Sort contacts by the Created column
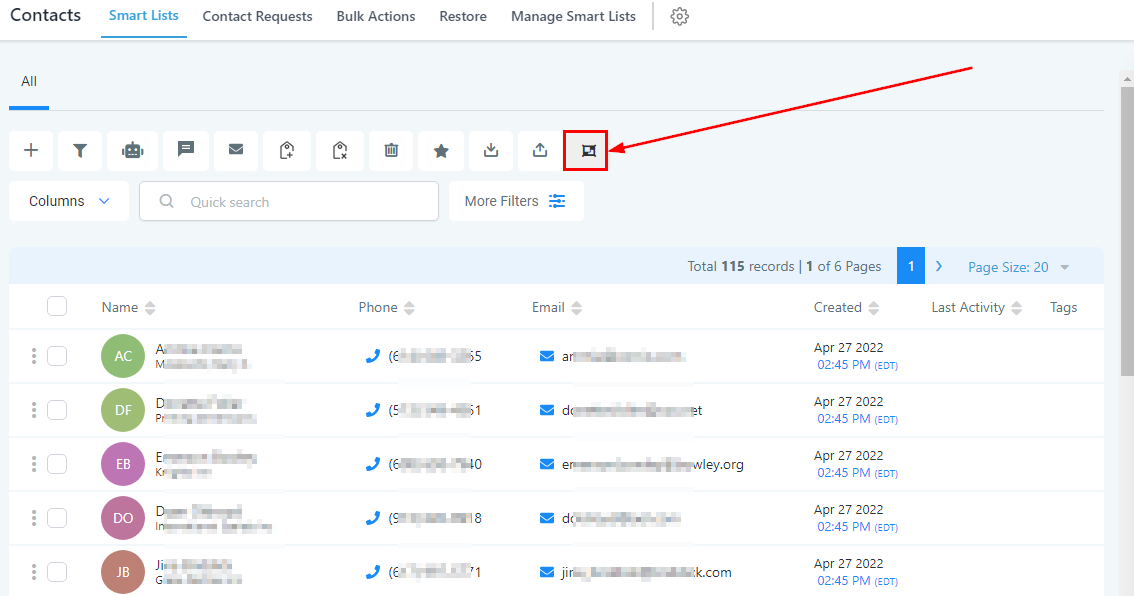The height and width of the screenshot is (596, 1134). pyautogui.click(x=846, y=308)
